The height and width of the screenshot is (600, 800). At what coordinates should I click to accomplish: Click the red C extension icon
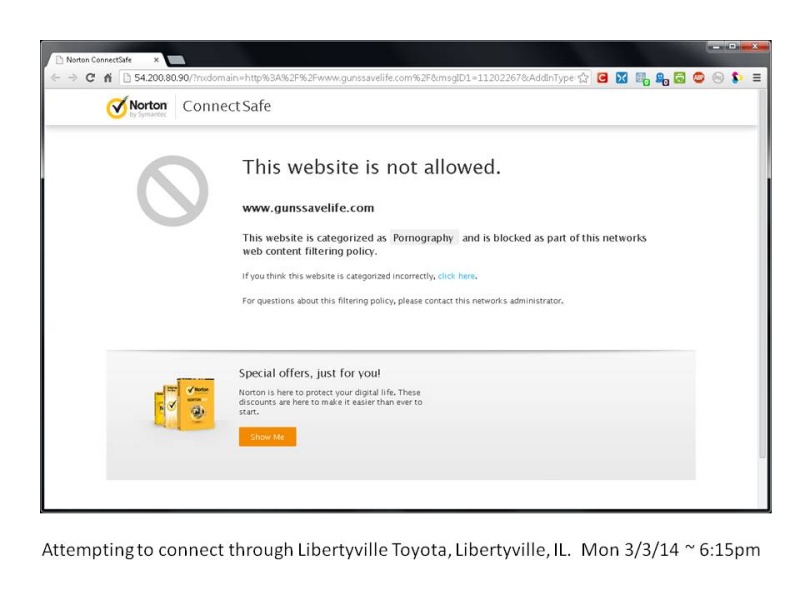coord(602,77)
